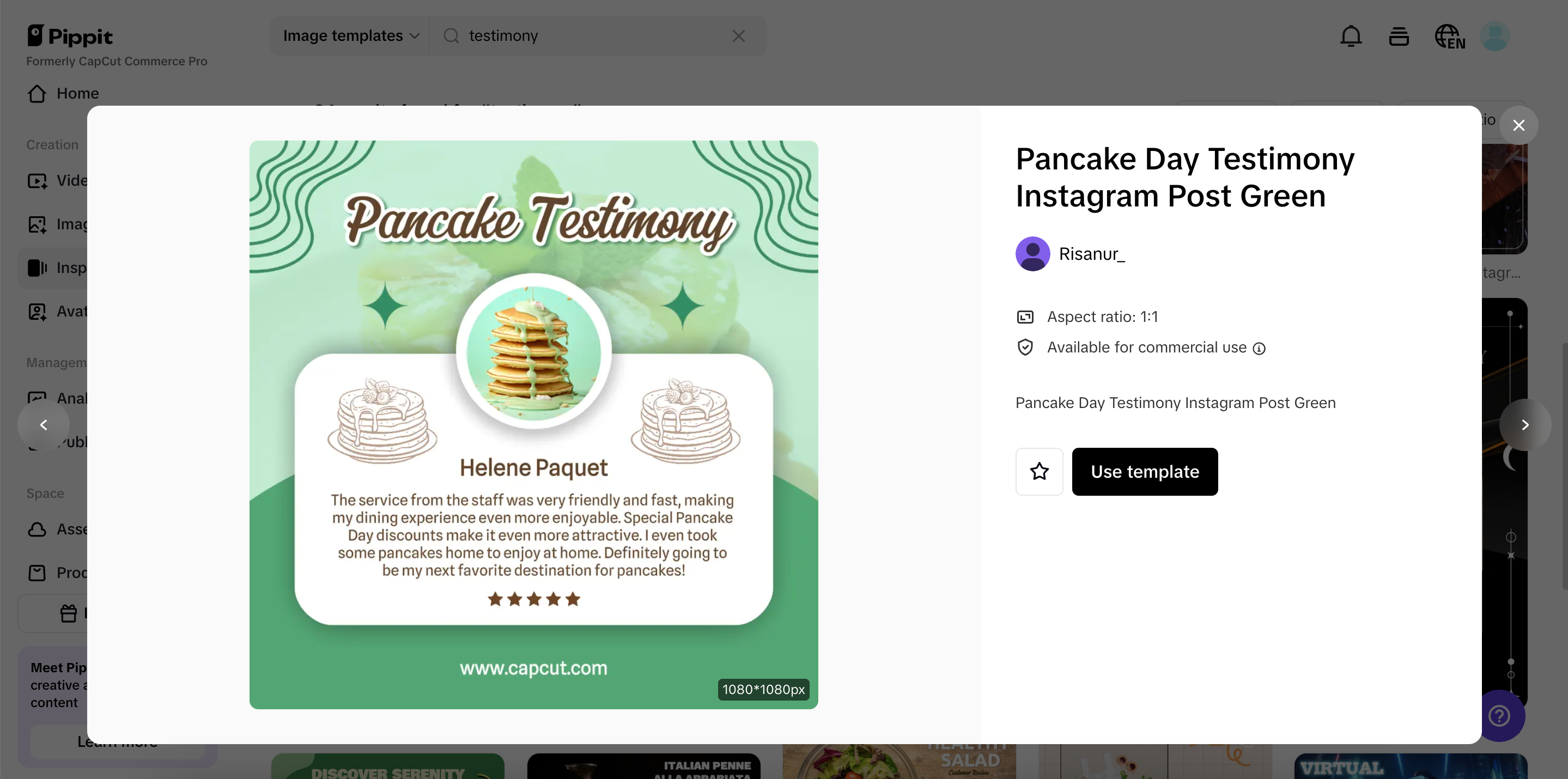Click the Risanur_ profile avatar
The height and width of the screenshot is (779, 1568).
1032,254
